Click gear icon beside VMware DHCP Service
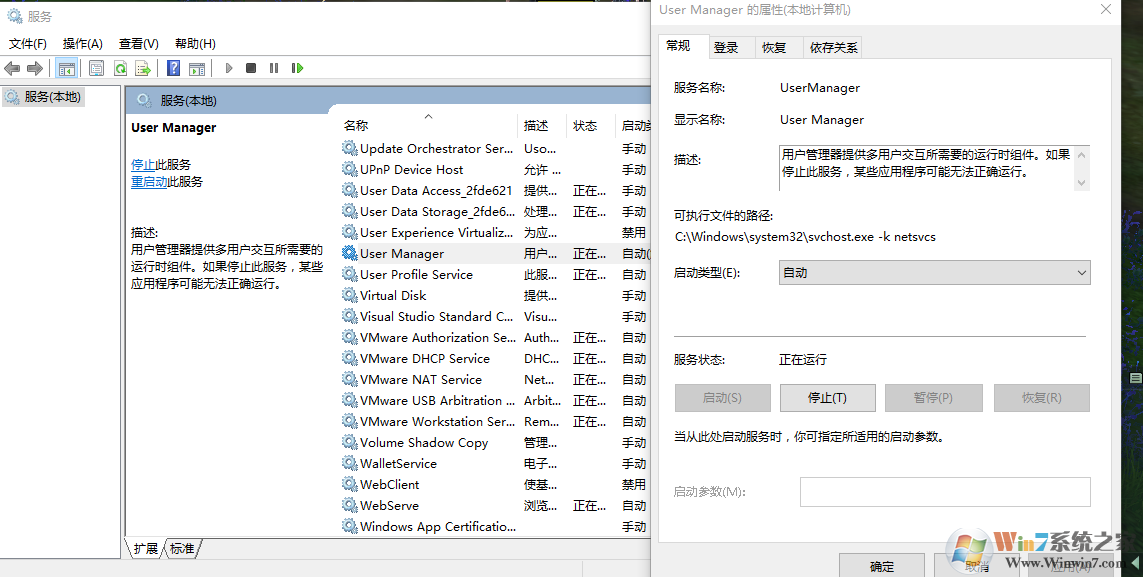The image size is (1143, 577). (350, 358)
